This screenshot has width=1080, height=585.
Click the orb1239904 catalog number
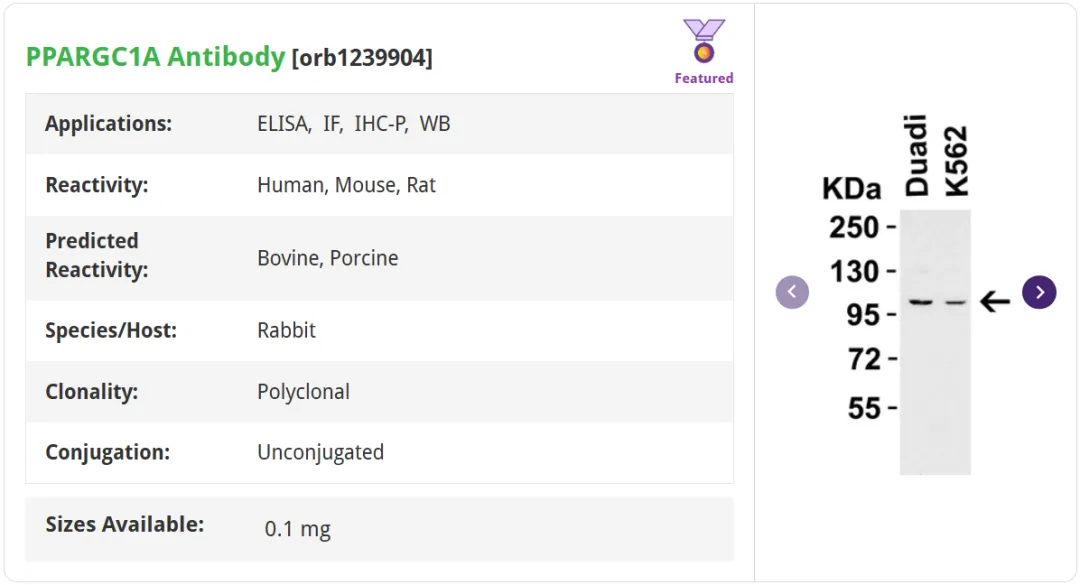[362, 57]
